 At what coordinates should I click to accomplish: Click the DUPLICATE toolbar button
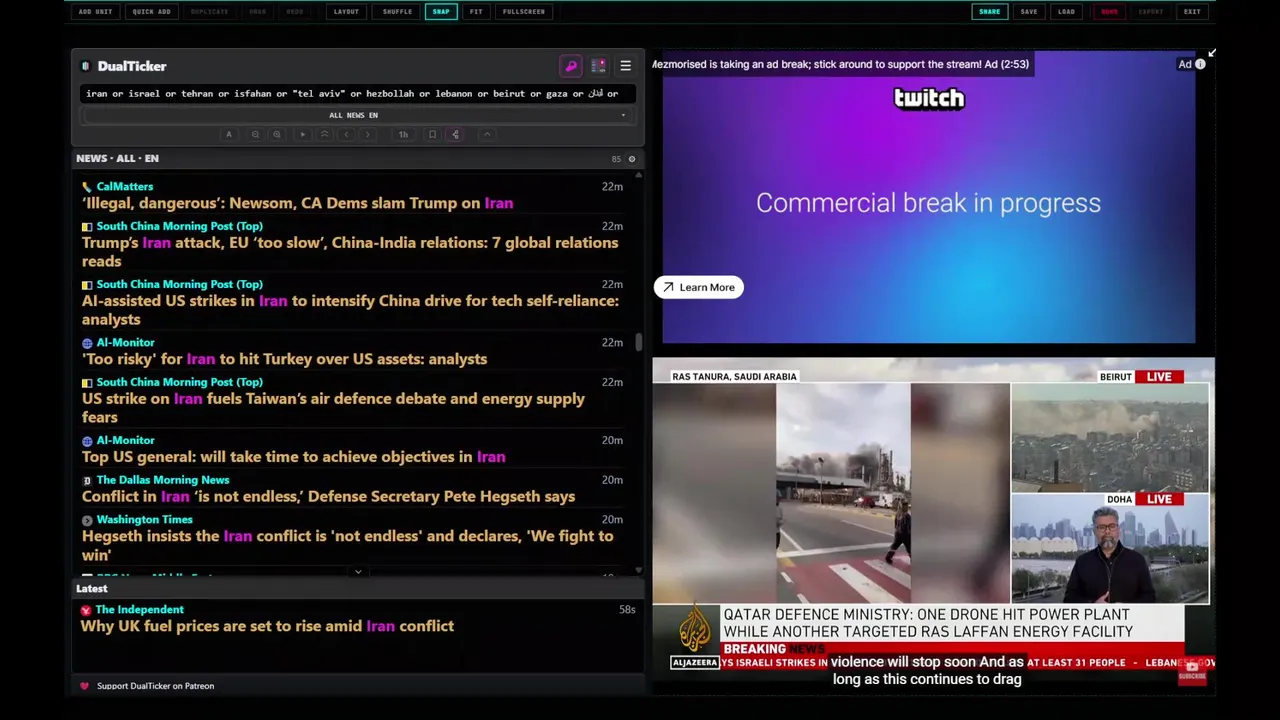tap(209, 12)
